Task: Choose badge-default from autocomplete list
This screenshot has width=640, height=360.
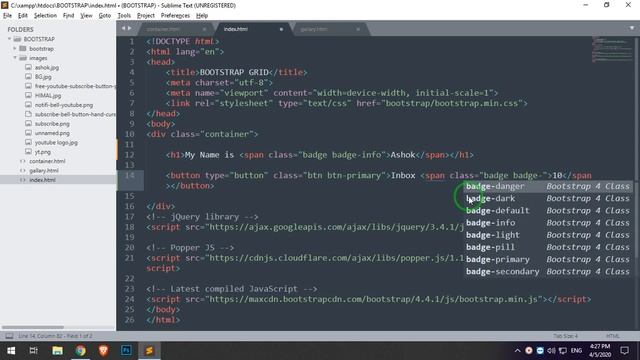Action: (548, 211)
